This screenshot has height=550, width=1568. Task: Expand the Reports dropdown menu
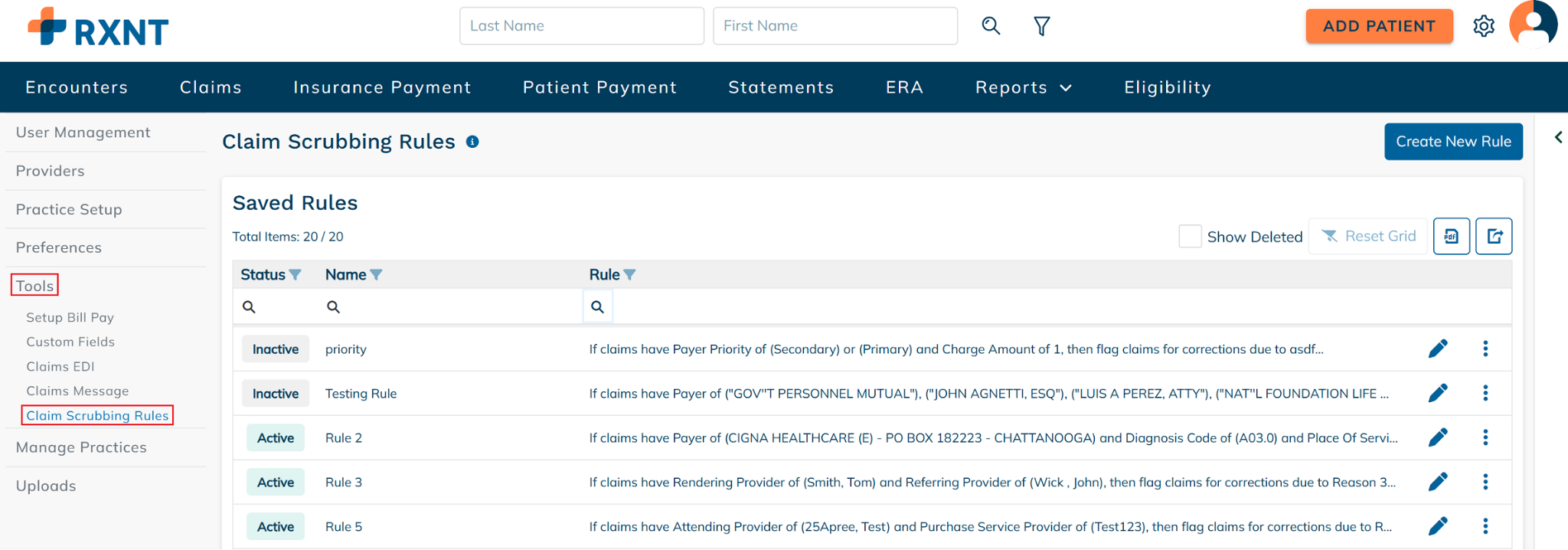1023,87
